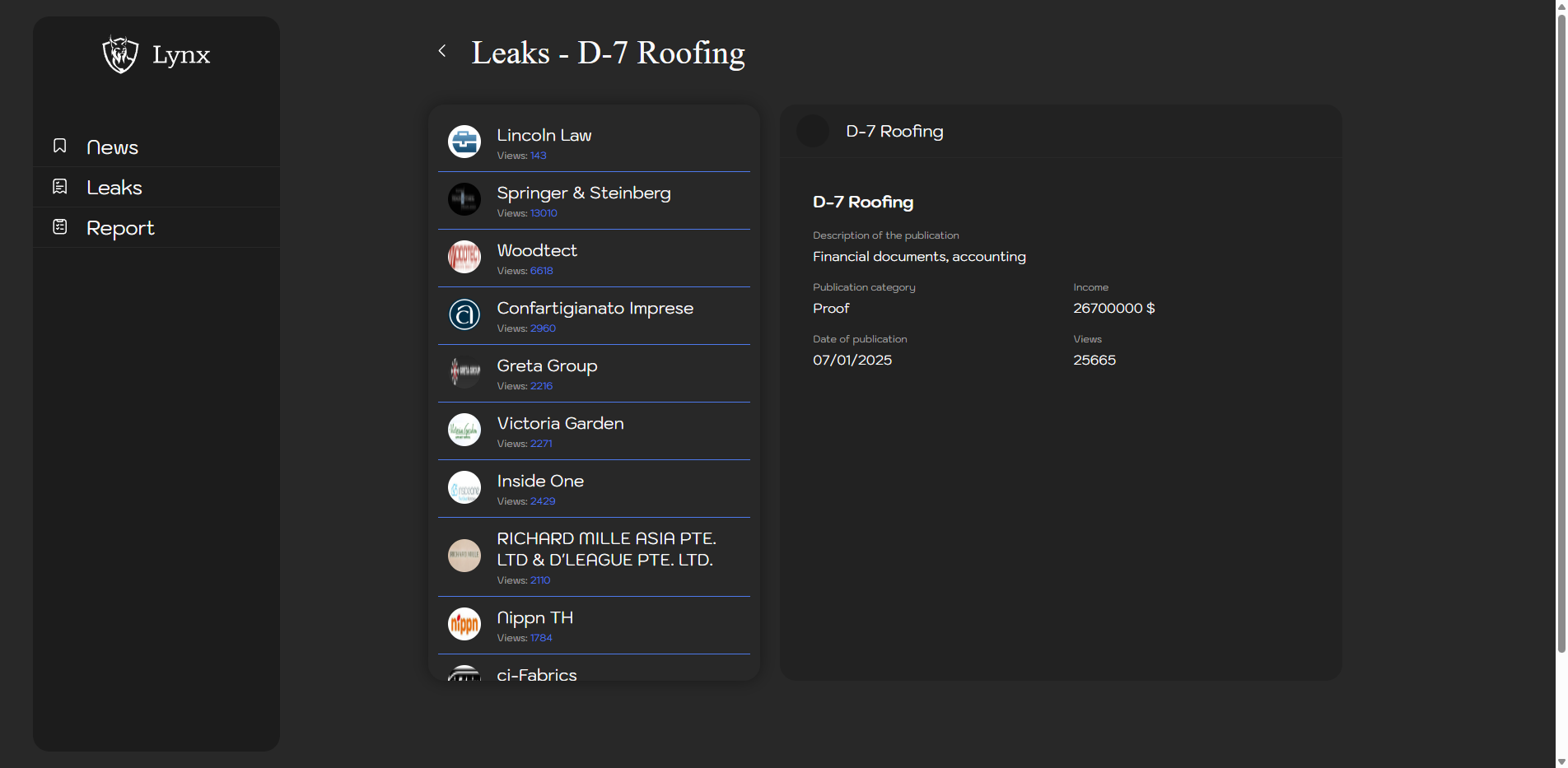Click the D-7 Roofing header avatar

click(813, 132)
